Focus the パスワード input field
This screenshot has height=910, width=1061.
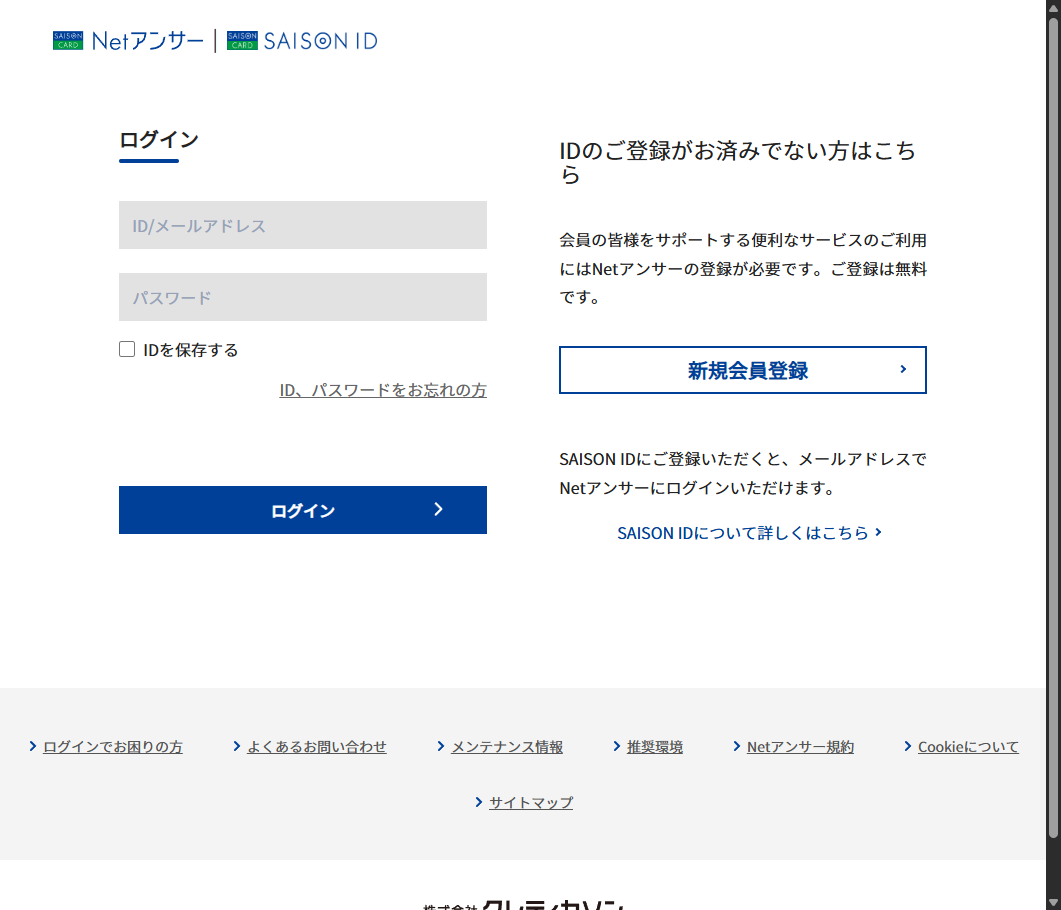302,297
